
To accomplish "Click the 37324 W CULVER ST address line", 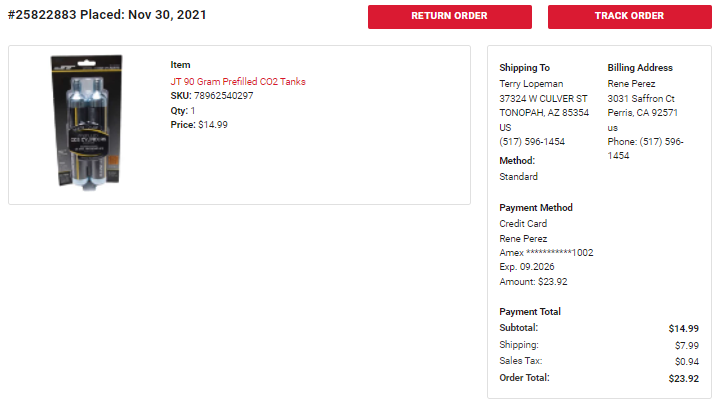I will point(544,99).
